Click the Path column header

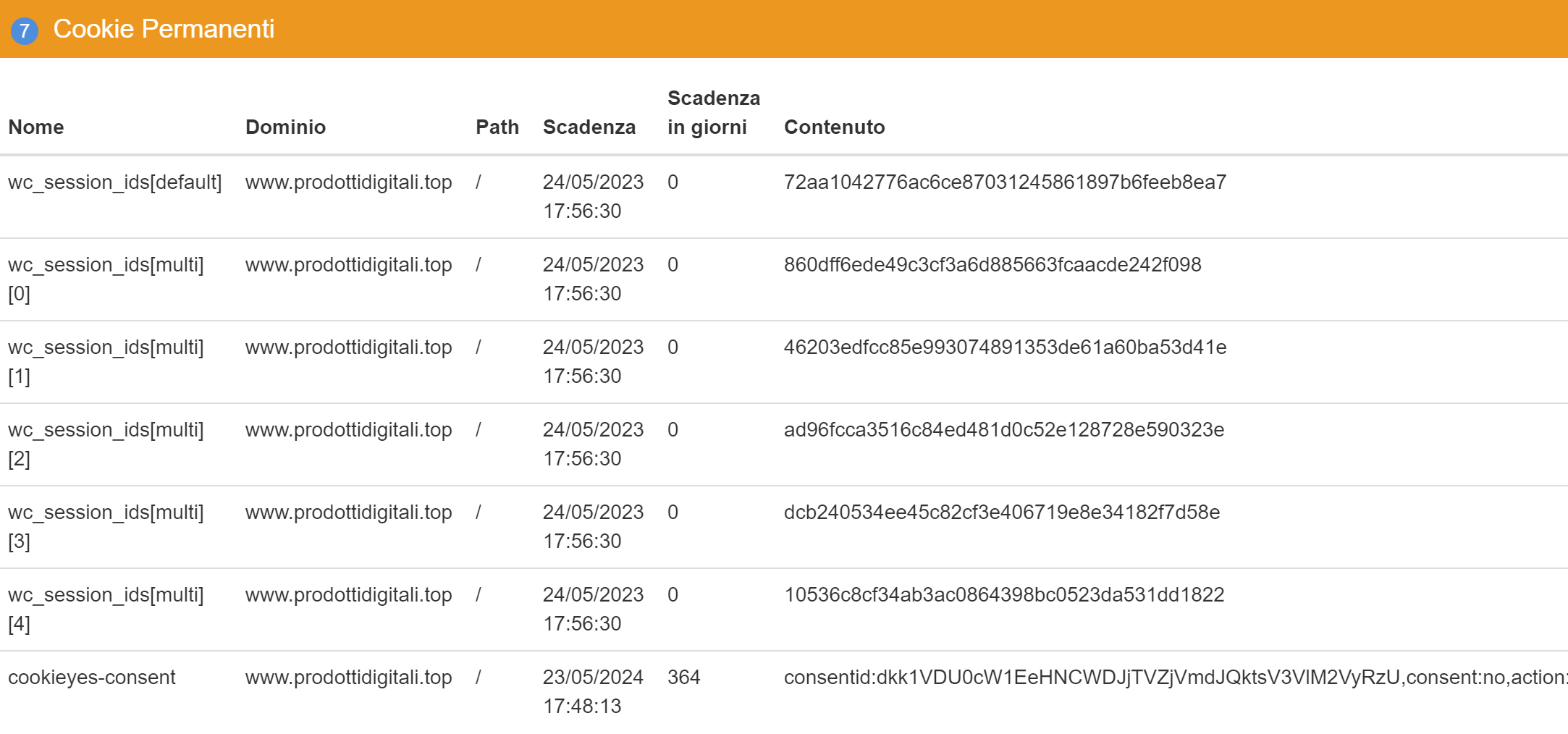[x=497, y=127]
